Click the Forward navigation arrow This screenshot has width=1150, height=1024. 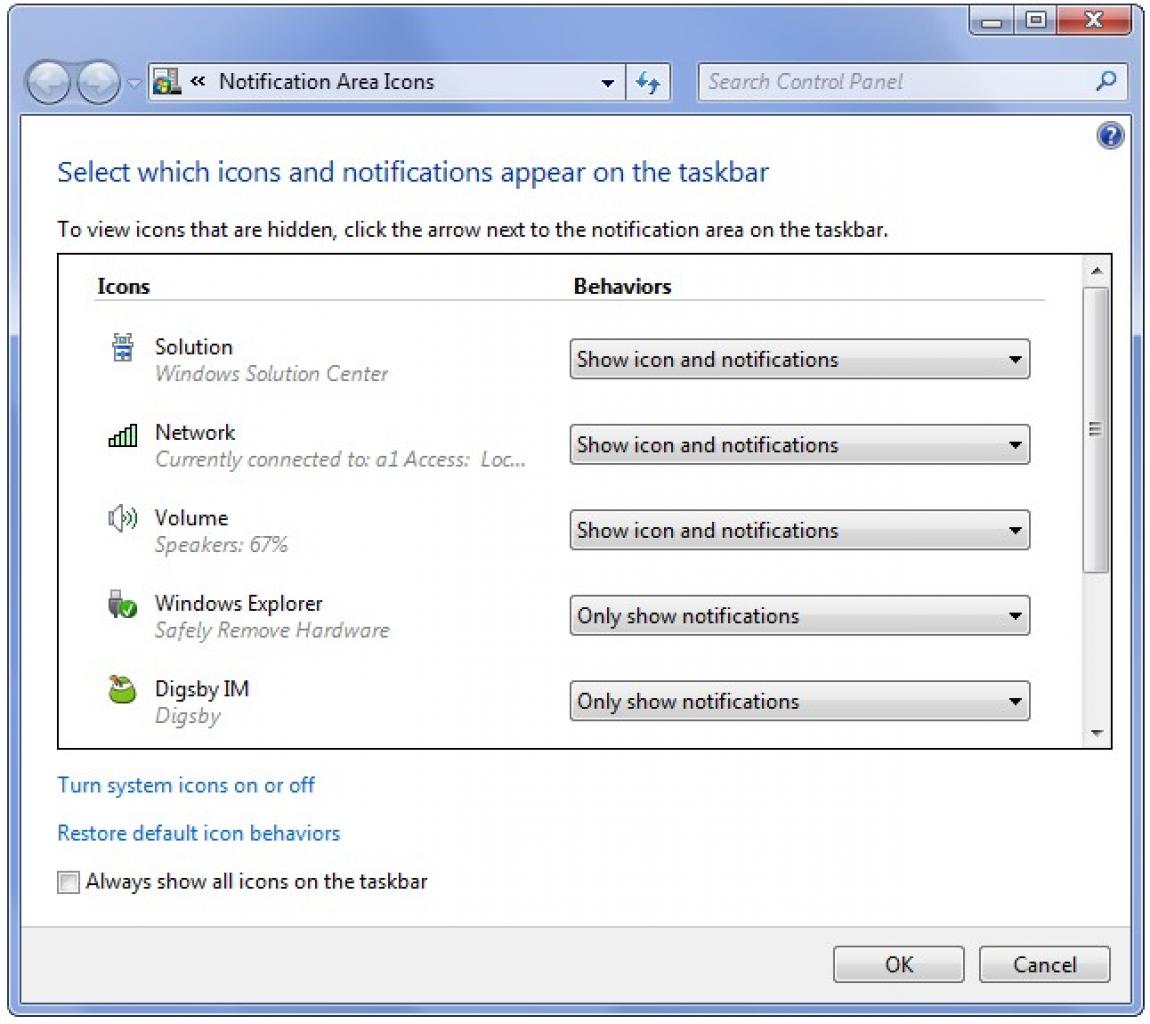[99, 82]
